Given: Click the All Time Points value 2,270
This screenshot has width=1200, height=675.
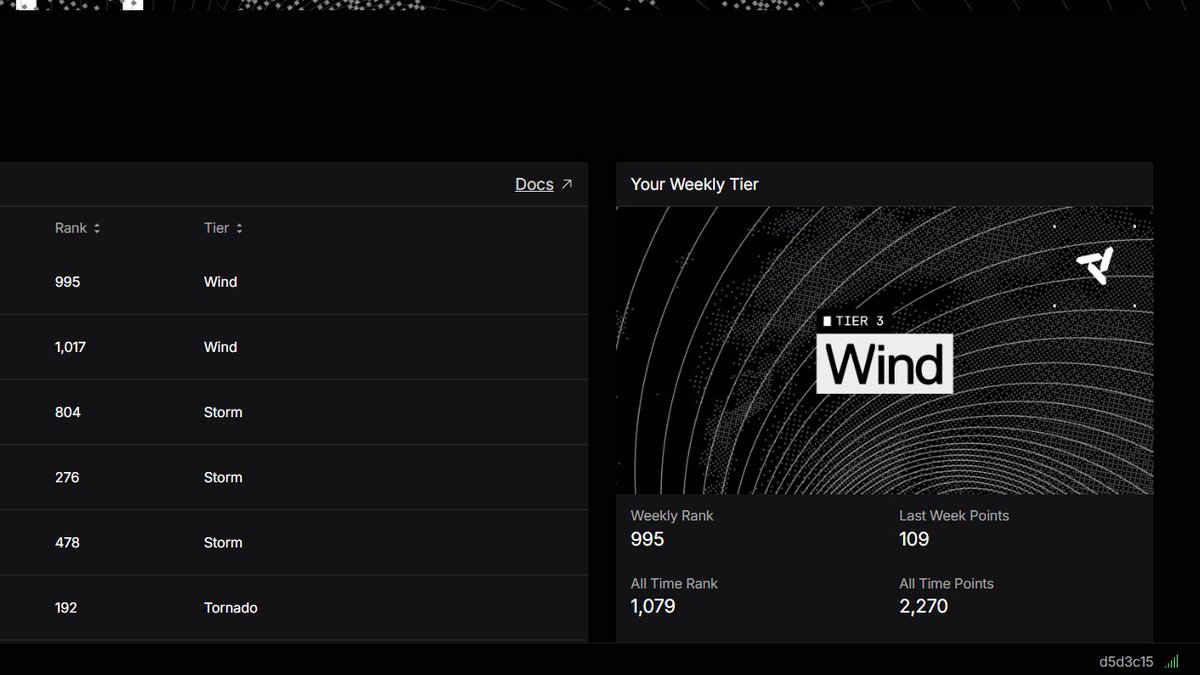Looking at the screenshot, I should pos(923,606).
